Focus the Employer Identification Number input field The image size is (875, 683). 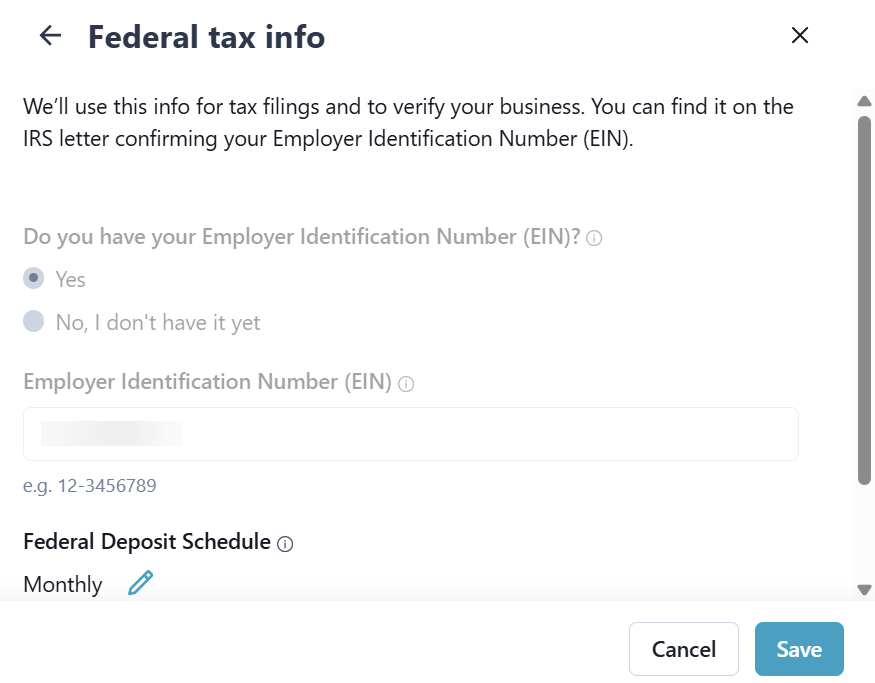click(410, 434)
